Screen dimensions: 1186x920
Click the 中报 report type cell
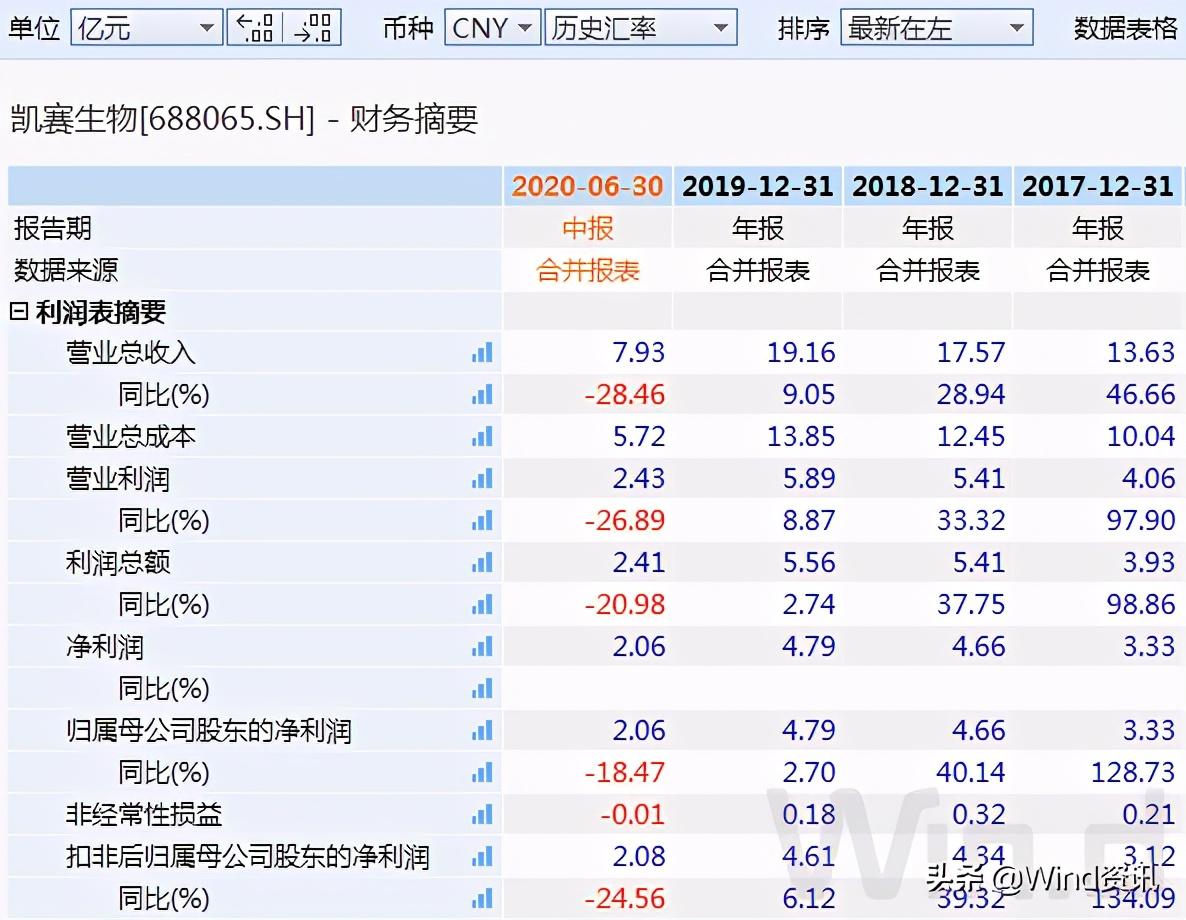point(588,228)
